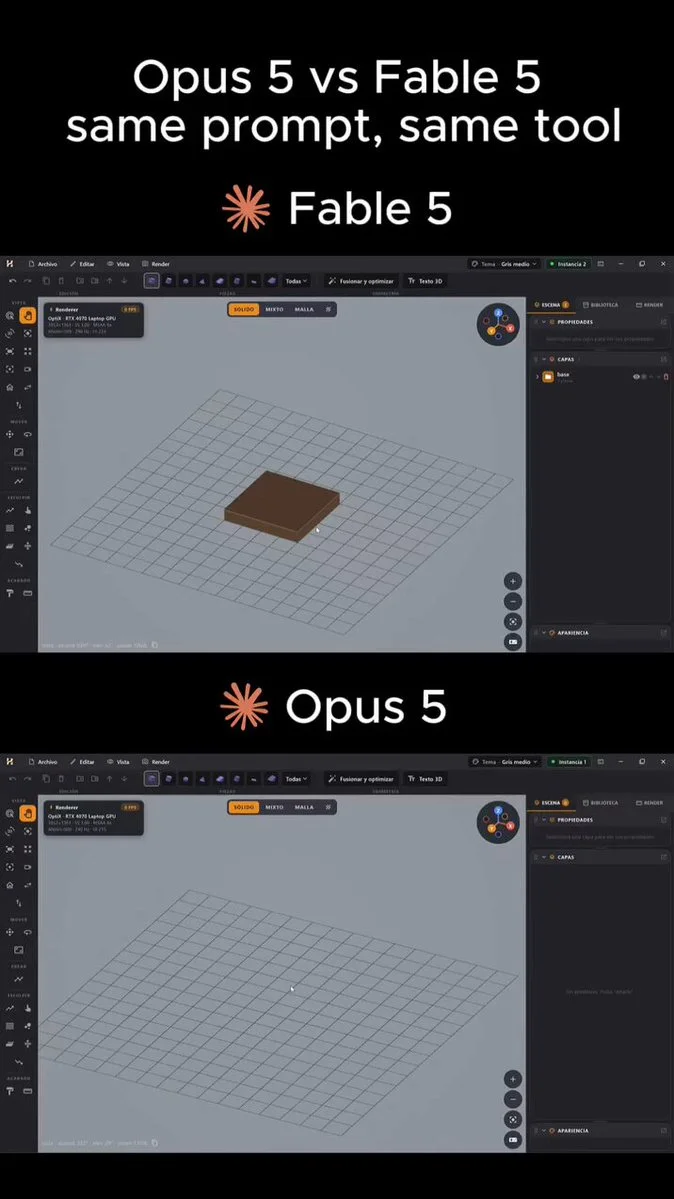Viewport: 674px width, 1199px height.
Task: Enable MALLA view mode in Fable 5 window
Action: click(x=304, y=309)
